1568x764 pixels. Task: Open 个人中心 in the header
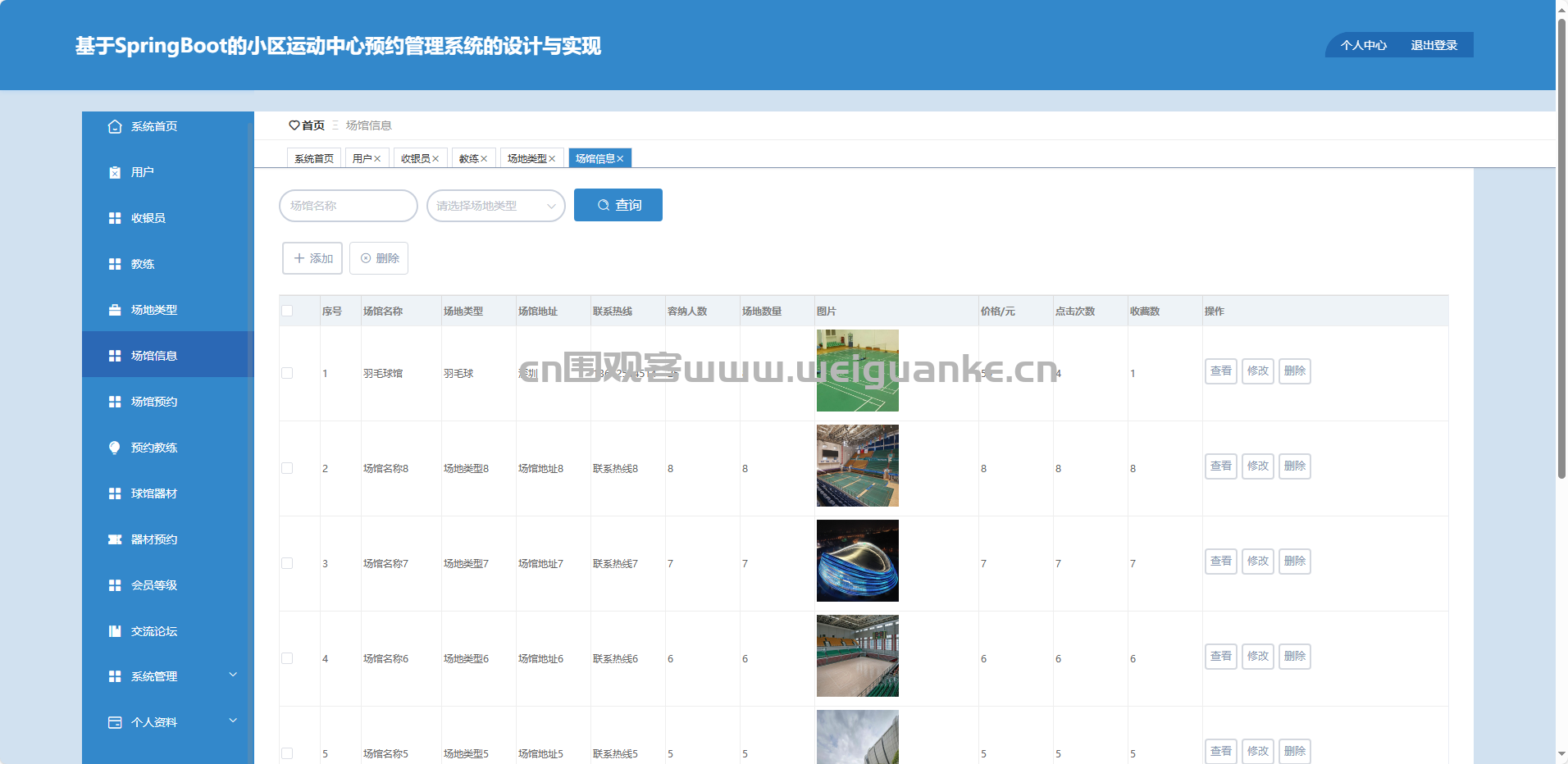tap(1364, 46)
